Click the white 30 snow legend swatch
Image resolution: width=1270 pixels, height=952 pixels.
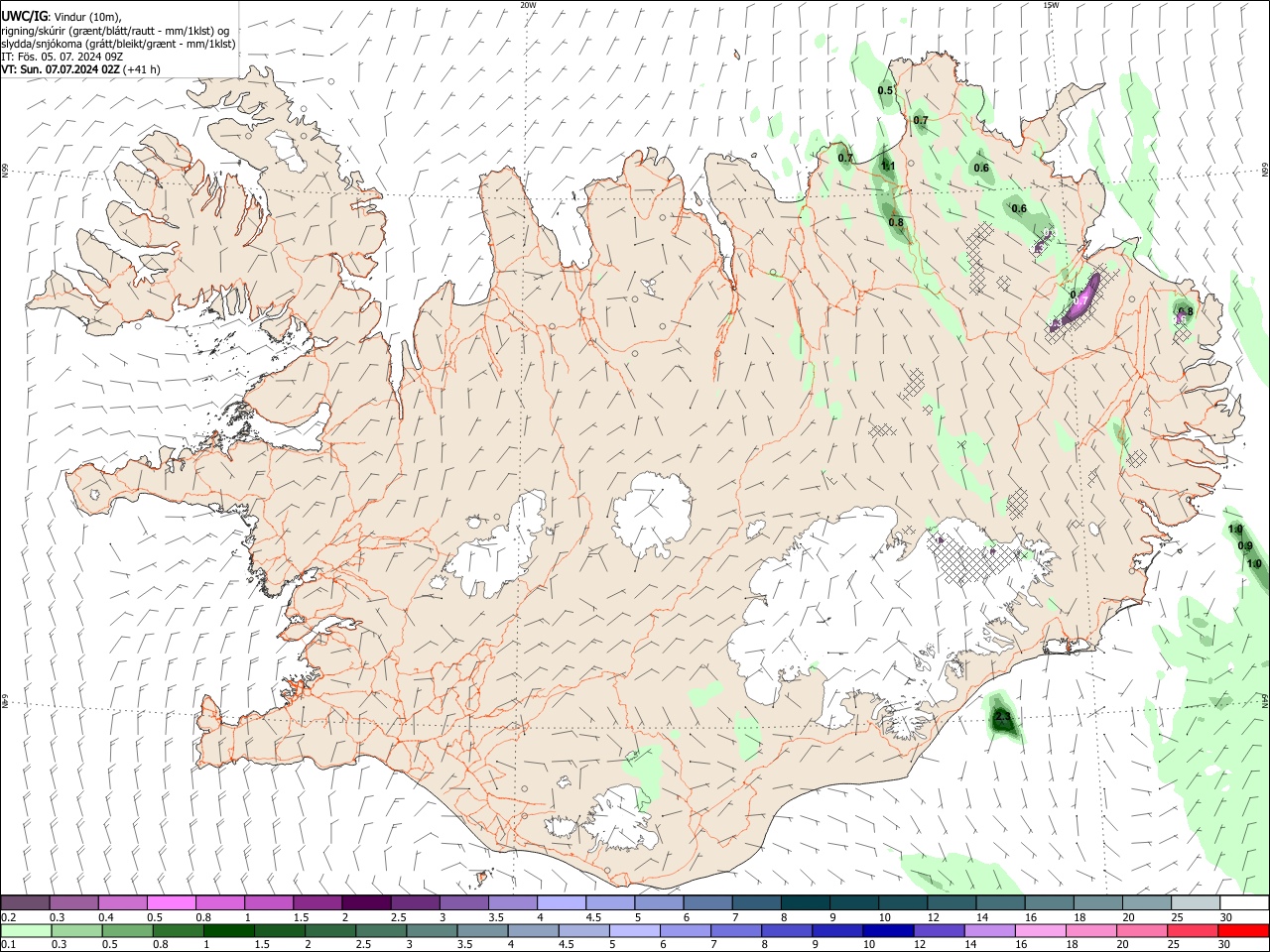[1244, 903]
